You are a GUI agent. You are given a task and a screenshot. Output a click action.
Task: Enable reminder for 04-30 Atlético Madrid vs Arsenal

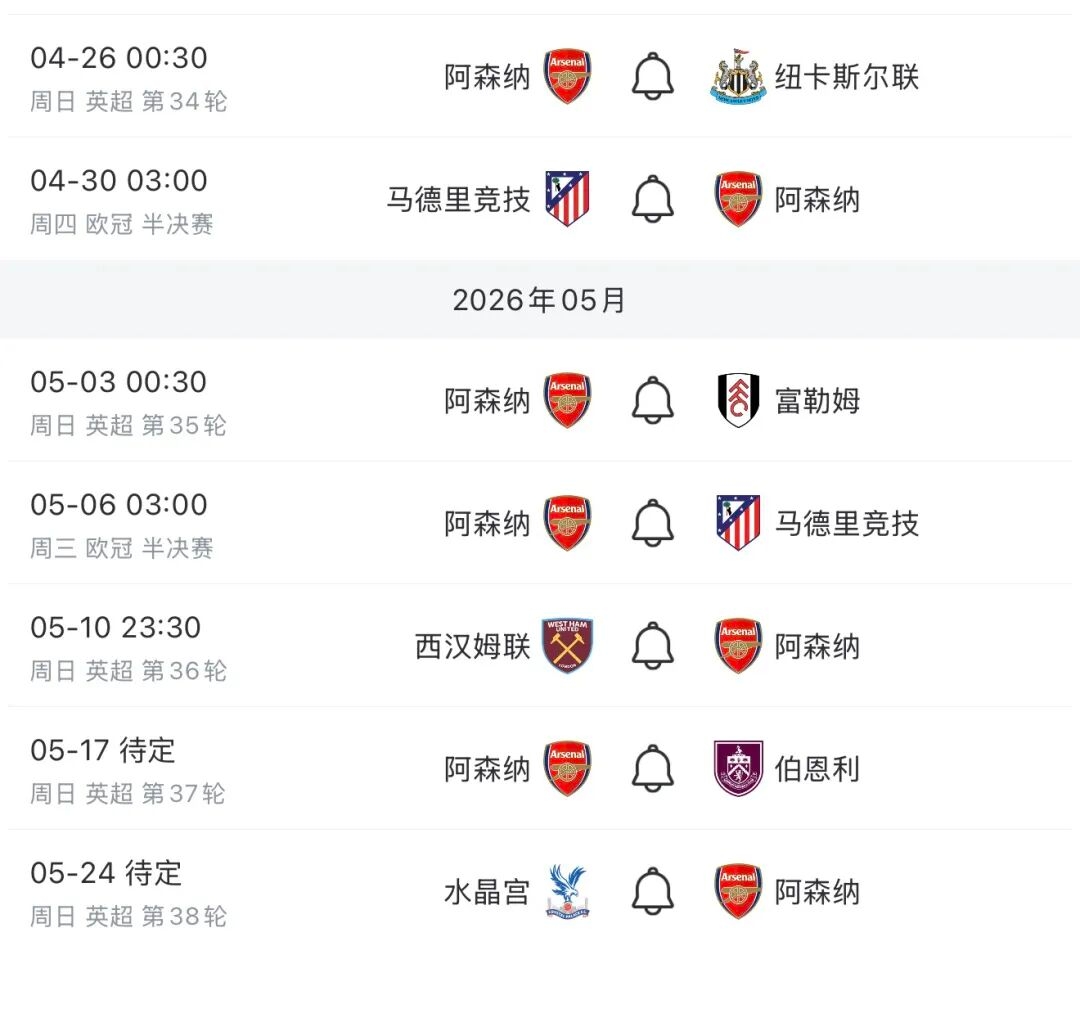pyautogui.click(x=653, y=199)
